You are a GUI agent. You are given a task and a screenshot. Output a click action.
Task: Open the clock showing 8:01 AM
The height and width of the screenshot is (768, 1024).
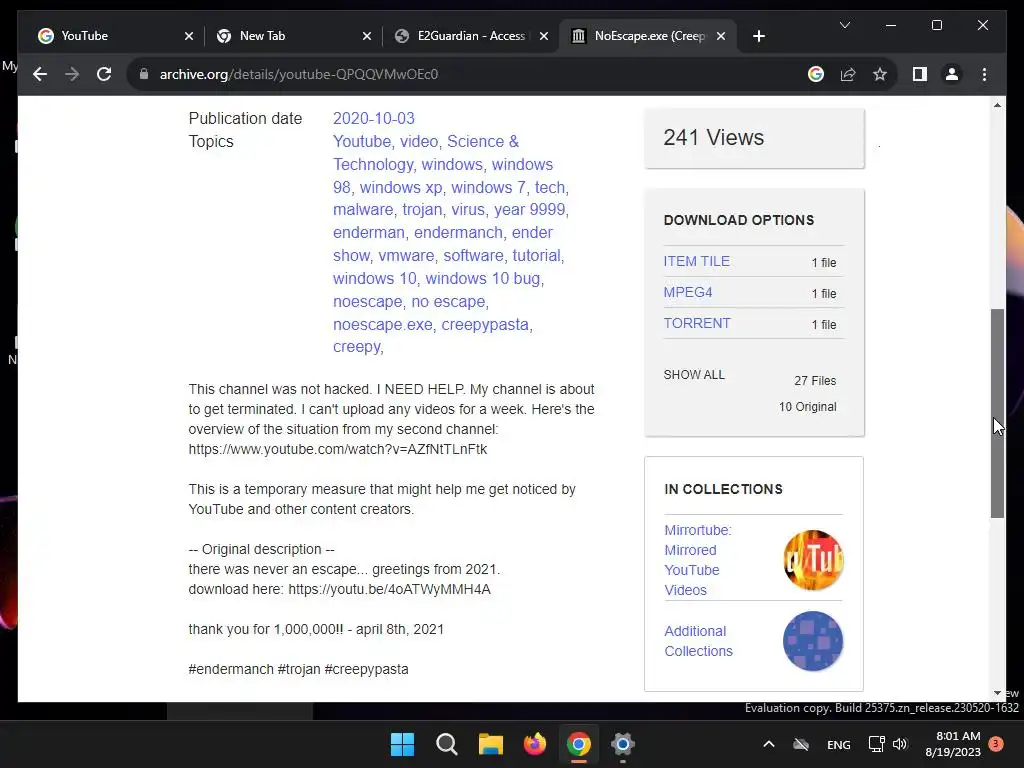(x=953, y=744)
